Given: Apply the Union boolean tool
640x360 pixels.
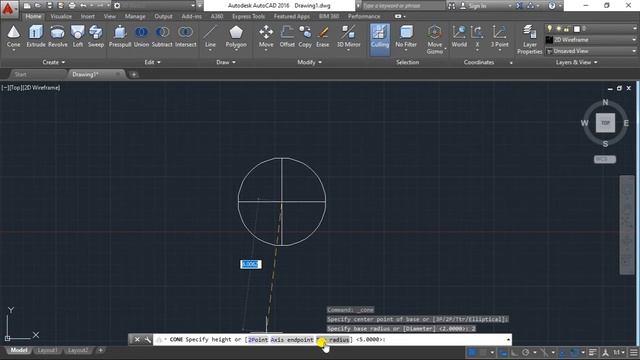Looking at the screenshot, I should coord(141,37).
